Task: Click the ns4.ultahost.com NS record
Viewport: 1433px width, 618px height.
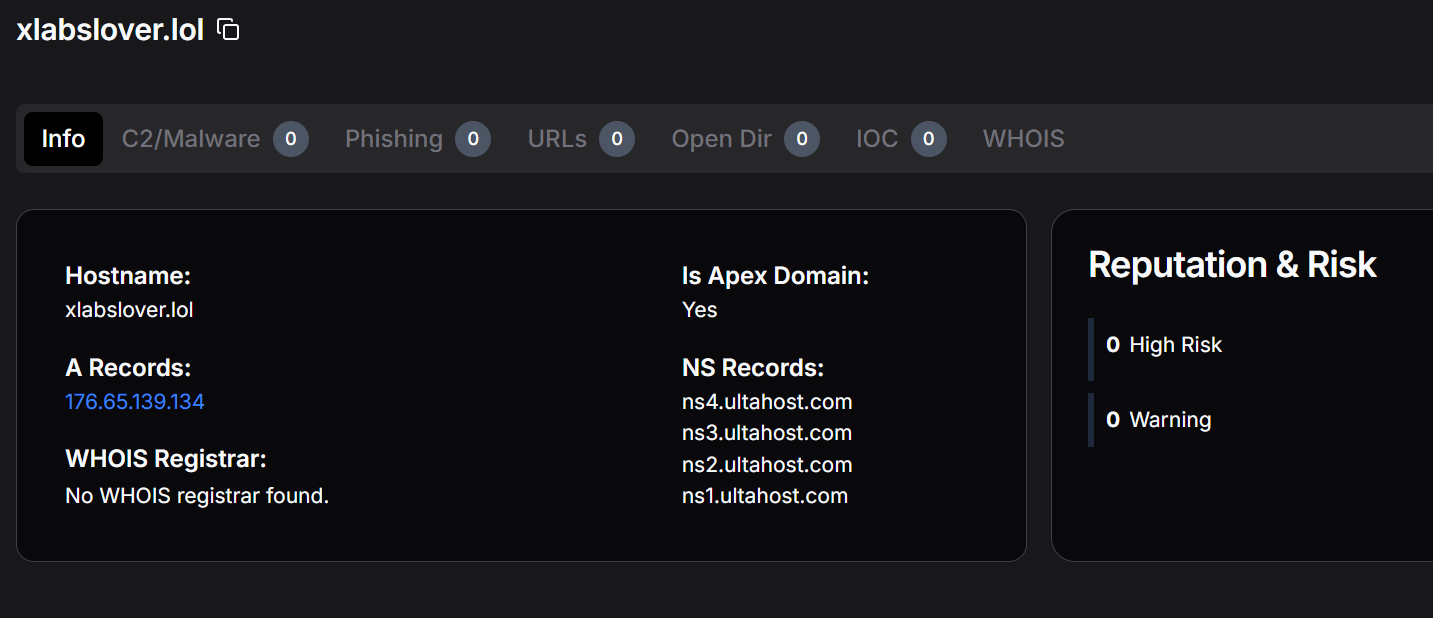Action: 767,402
